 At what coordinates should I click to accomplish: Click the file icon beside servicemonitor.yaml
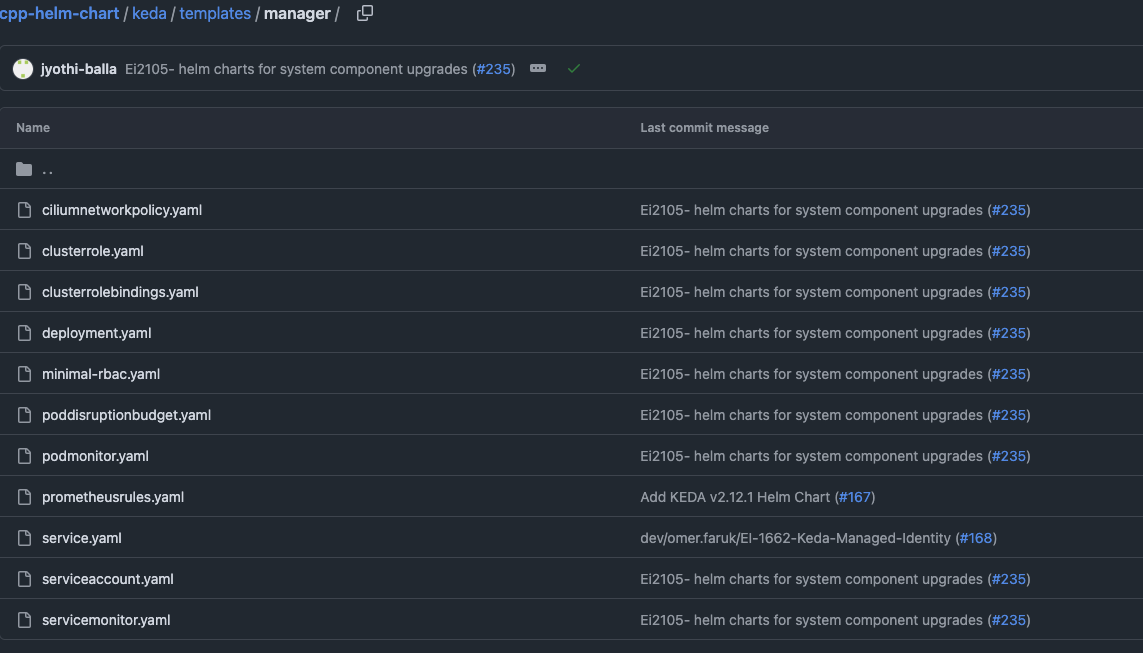24,620
